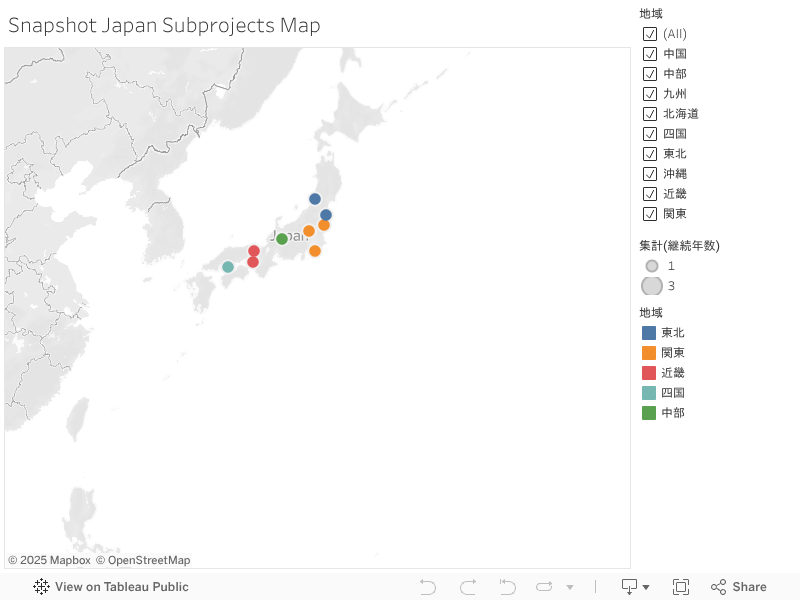Viewport: 800px width, 600px height.
Task: Uncheck the 沖縄 filter checkbox
Action: [x=649, y=174]
